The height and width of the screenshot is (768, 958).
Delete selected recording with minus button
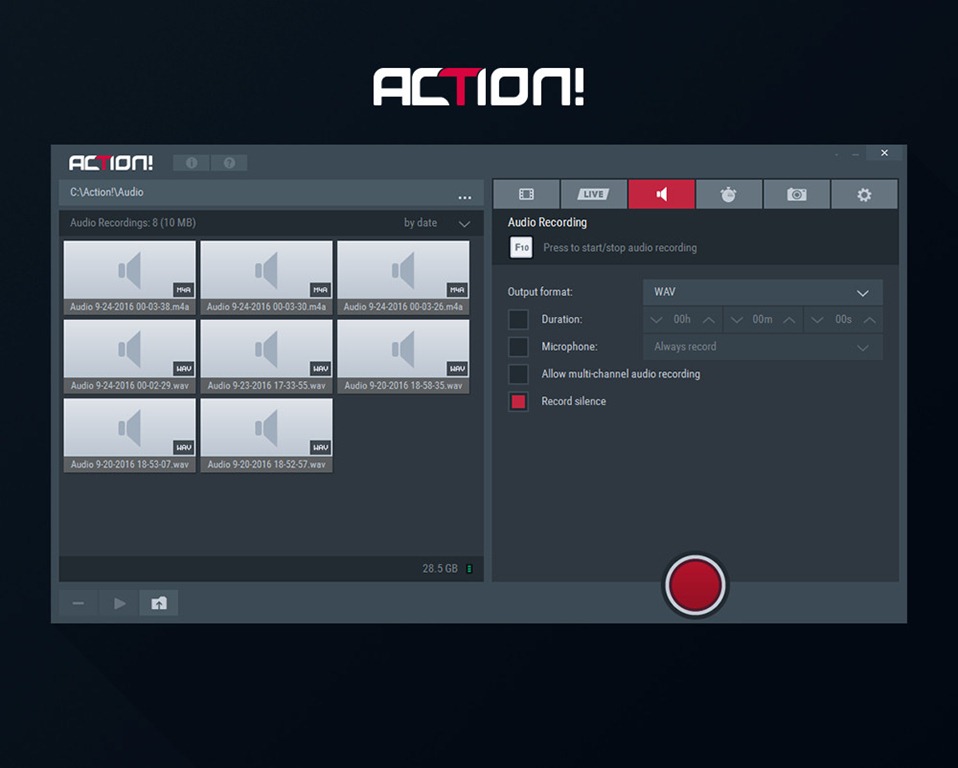[78, 603]
